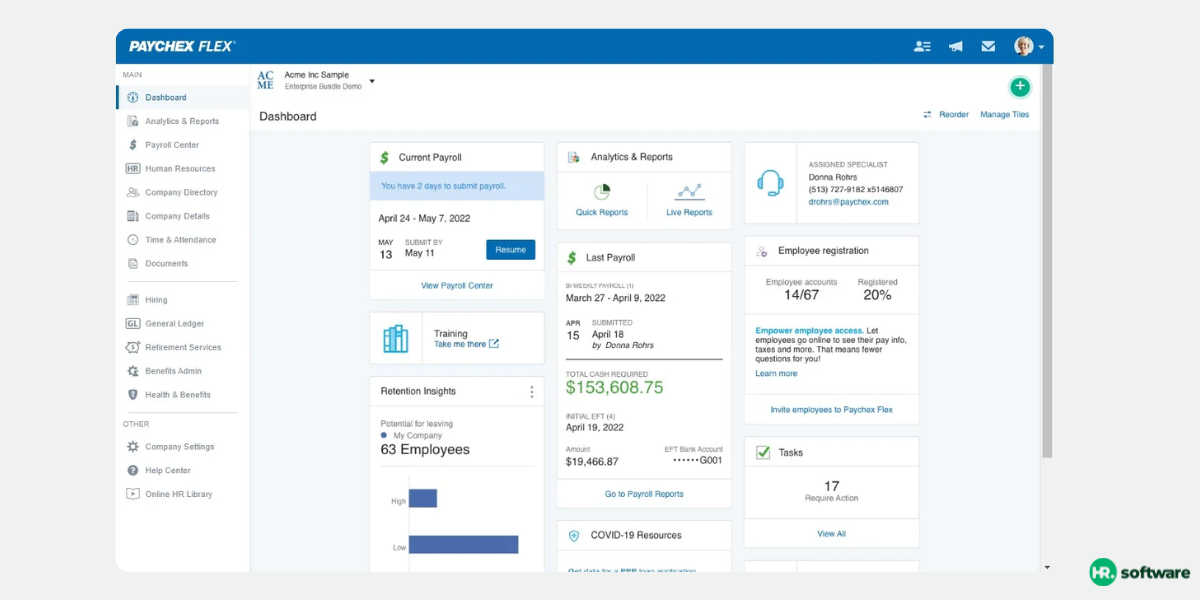Open announcements megaphone icon

pos(955,46)
